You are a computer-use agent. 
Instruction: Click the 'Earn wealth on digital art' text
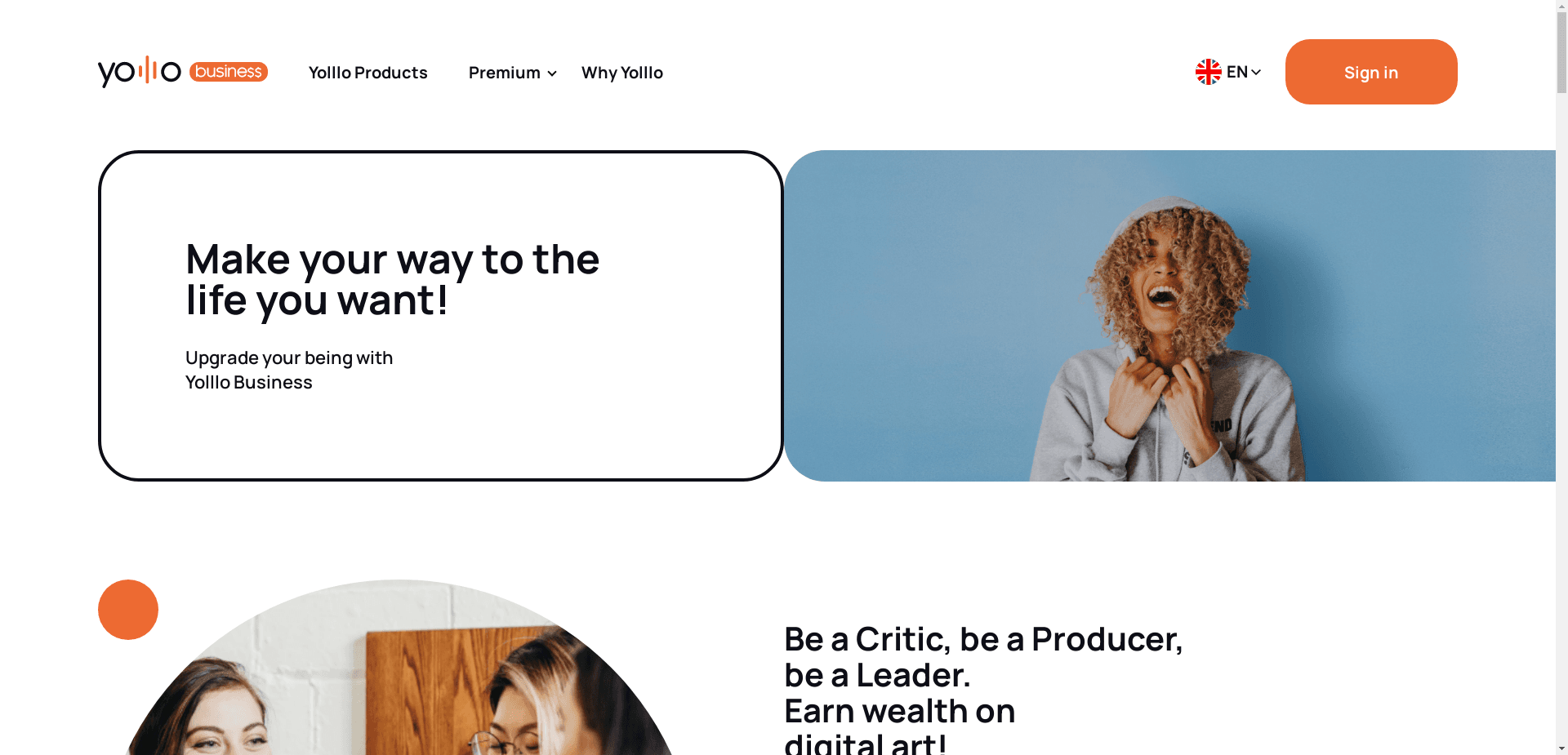(x=900, y=725)
